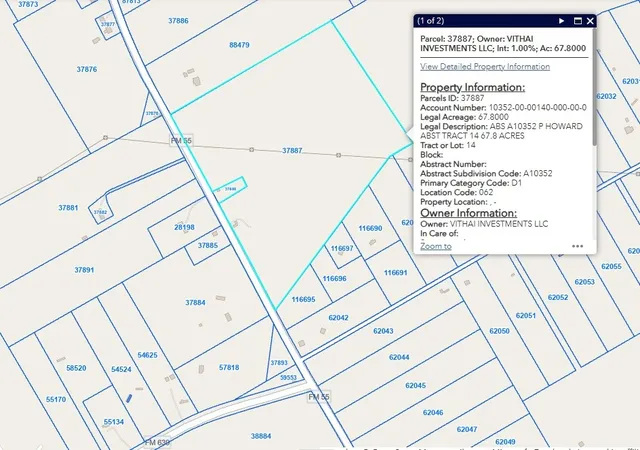
Task: Show next feature in popup
Action: click(562, 21)
